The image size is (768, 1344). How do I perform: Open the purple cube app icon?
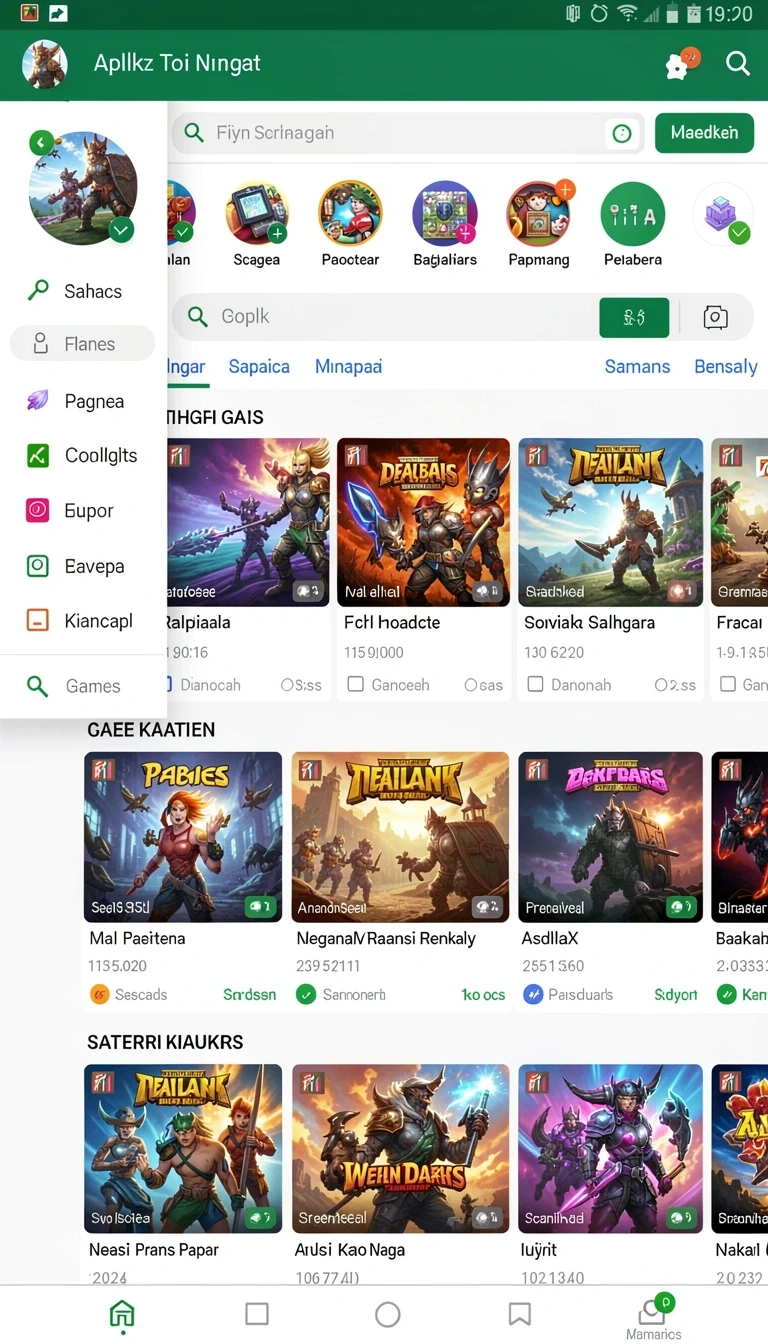(x=722, y=214)
